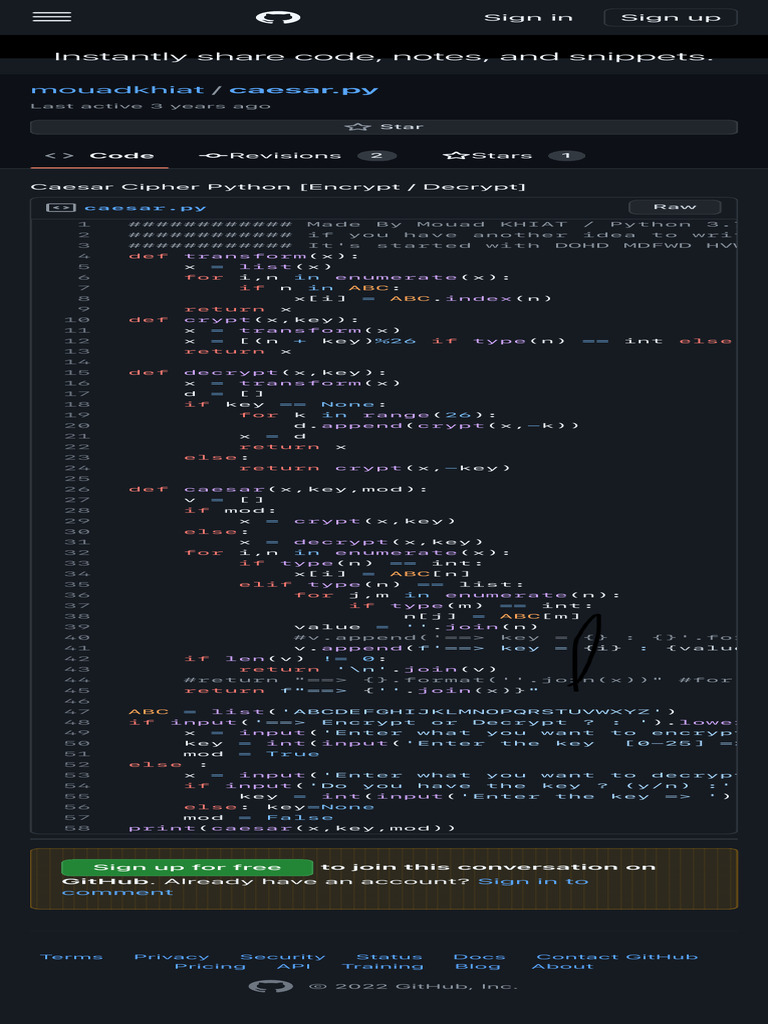Click Sign in to comment link
The image size is (768, 1024).
point(533,881)
